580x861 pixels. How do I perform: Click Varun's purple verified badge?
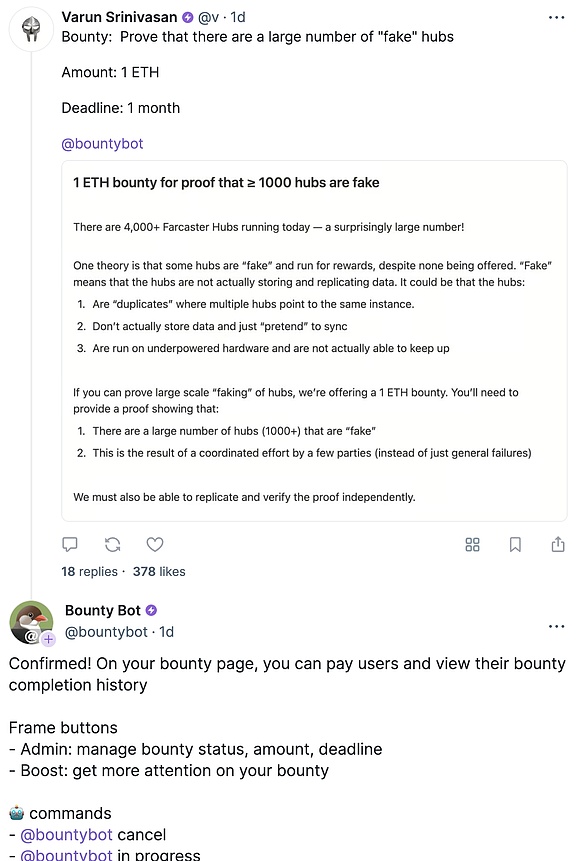187,18
